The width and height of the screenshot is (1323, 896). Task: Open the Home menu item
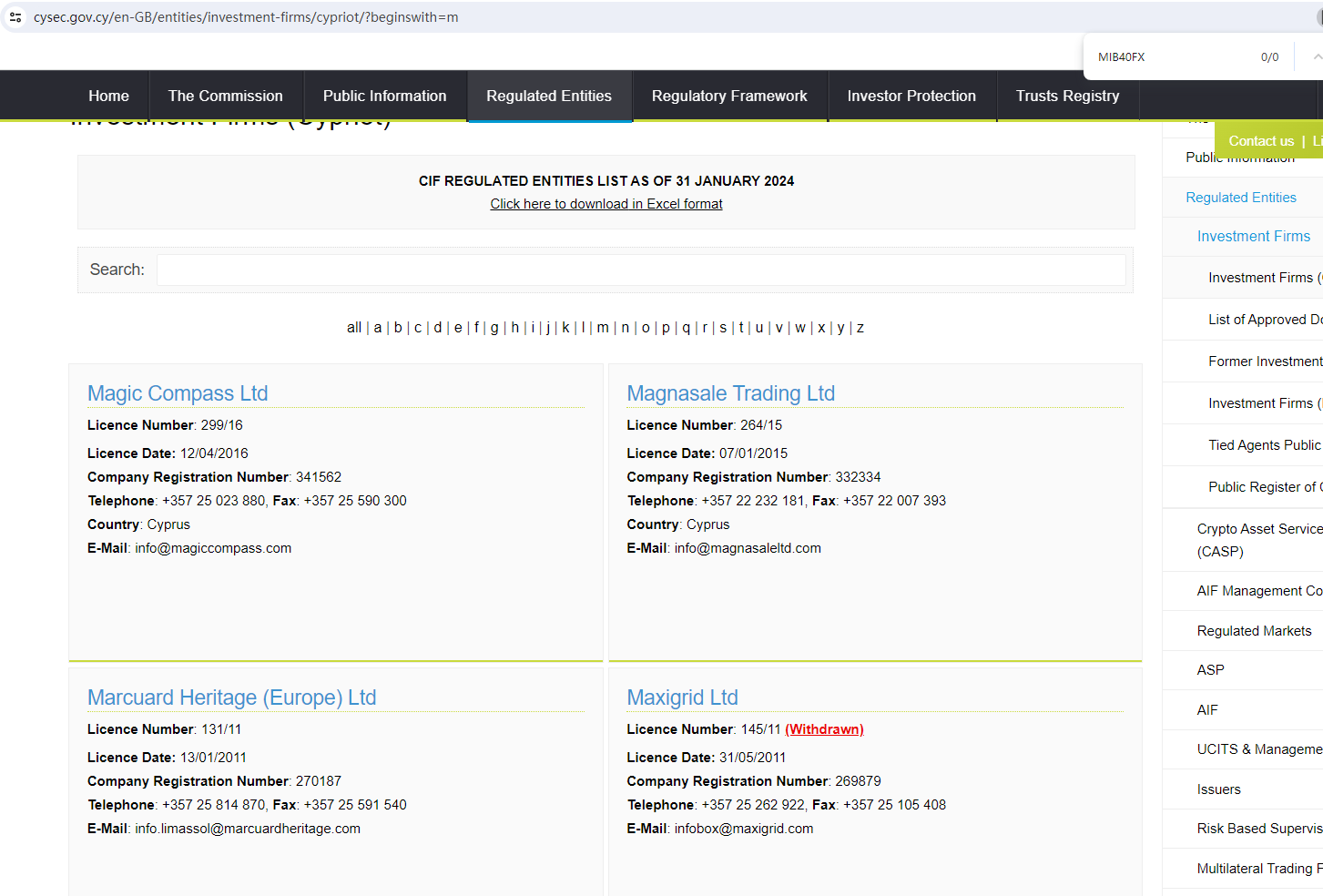[108, 96]
